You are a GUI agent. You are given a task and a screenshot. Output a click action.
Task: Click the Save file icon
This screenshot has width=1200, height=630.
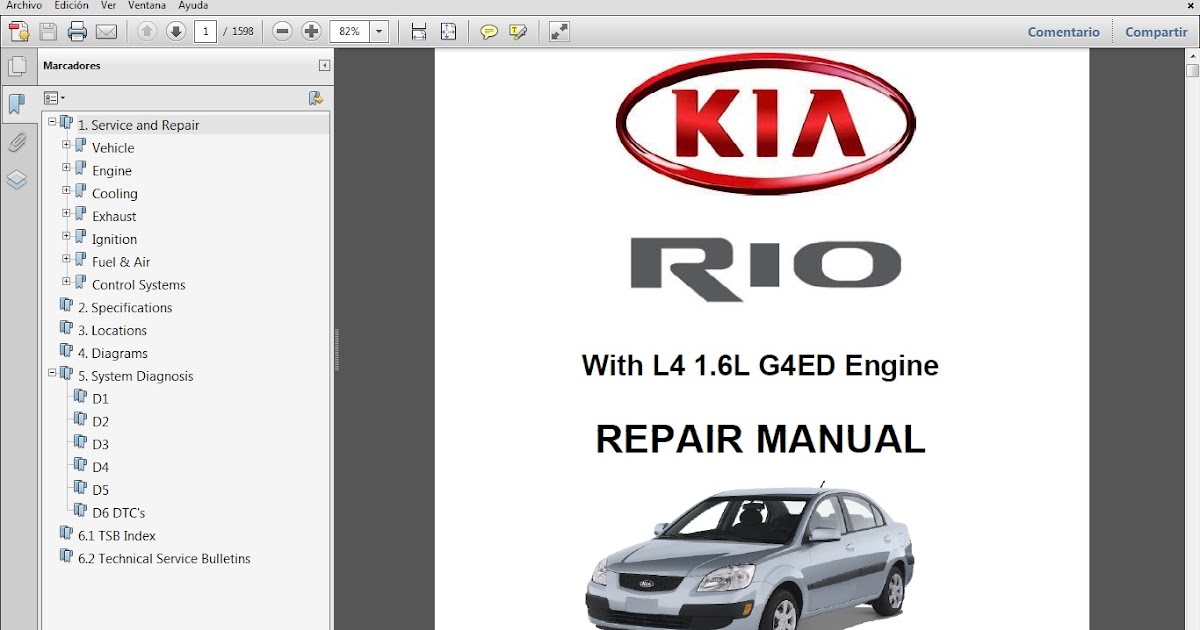(48, 32)
